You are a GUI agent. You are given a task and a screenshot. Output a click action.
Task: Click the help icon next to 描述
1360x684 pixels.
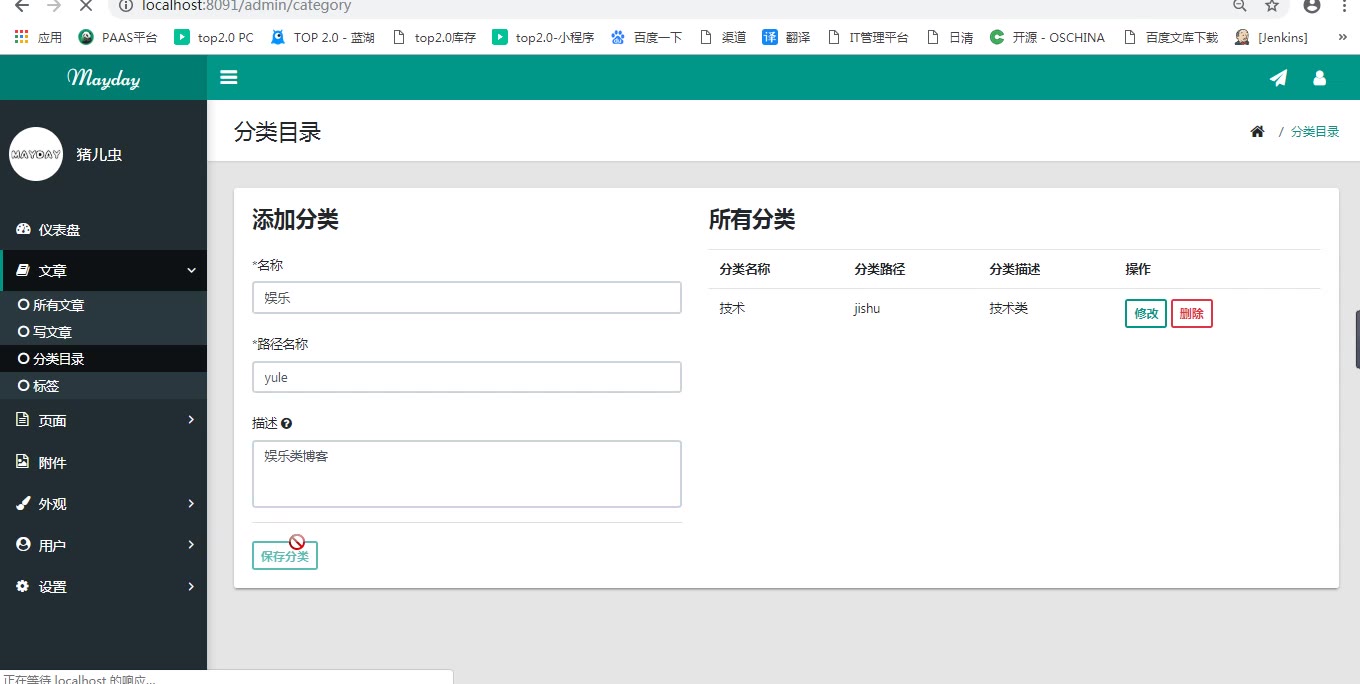pyautogui.click(x=287, y=424)
